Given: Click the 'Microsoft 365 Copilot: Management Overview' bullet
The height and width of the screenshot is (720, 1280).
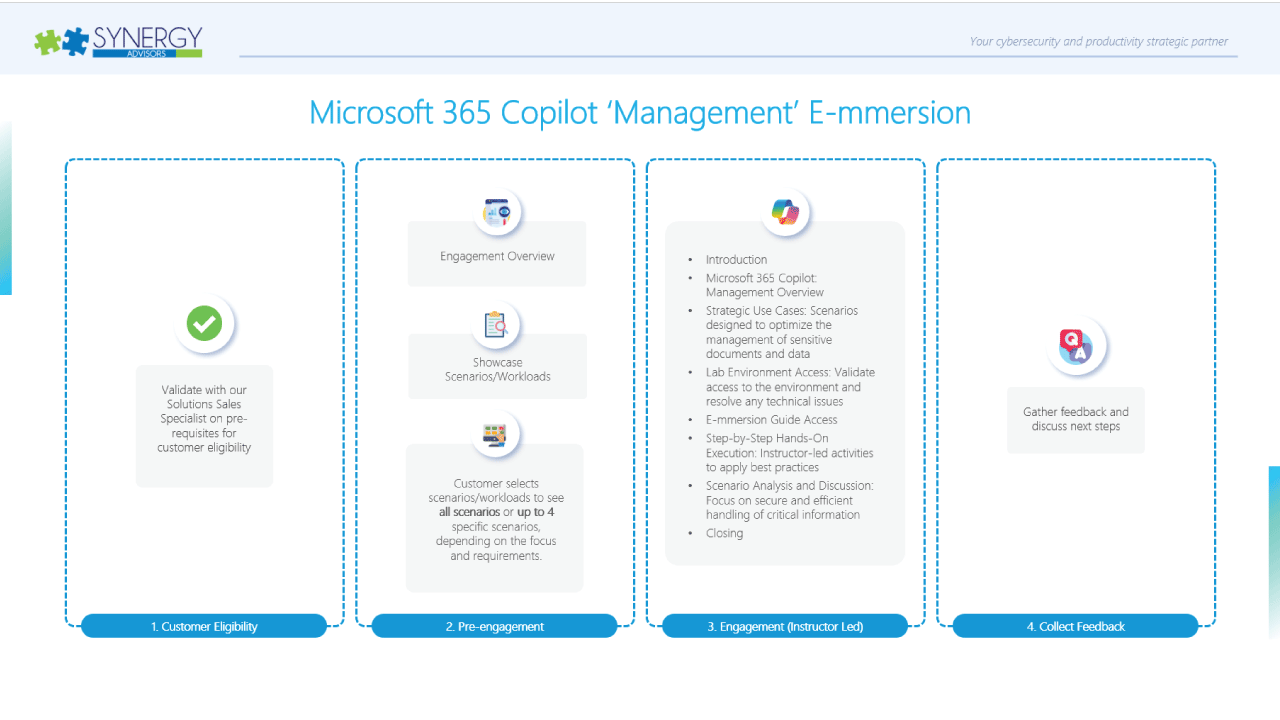Looking at the screenshot, I should click(x=765, y=285).
